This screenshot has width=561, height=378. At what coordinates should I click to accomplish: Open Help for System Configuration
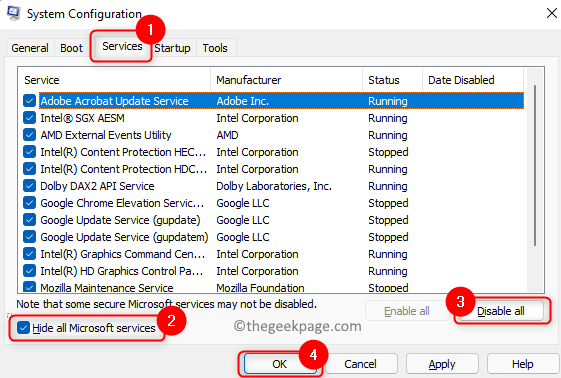[x=523, y=364]
